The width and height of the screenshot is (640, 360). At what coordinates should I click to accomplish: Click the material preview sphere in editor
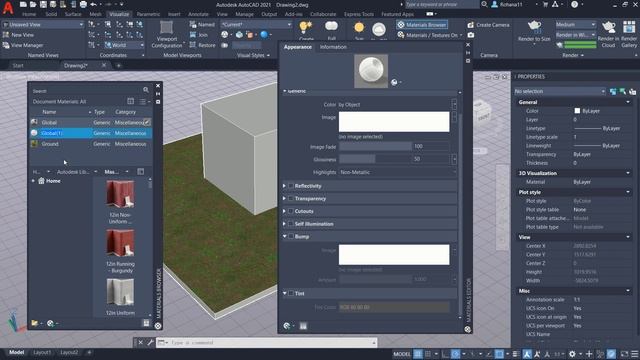(x=371, y=71)
